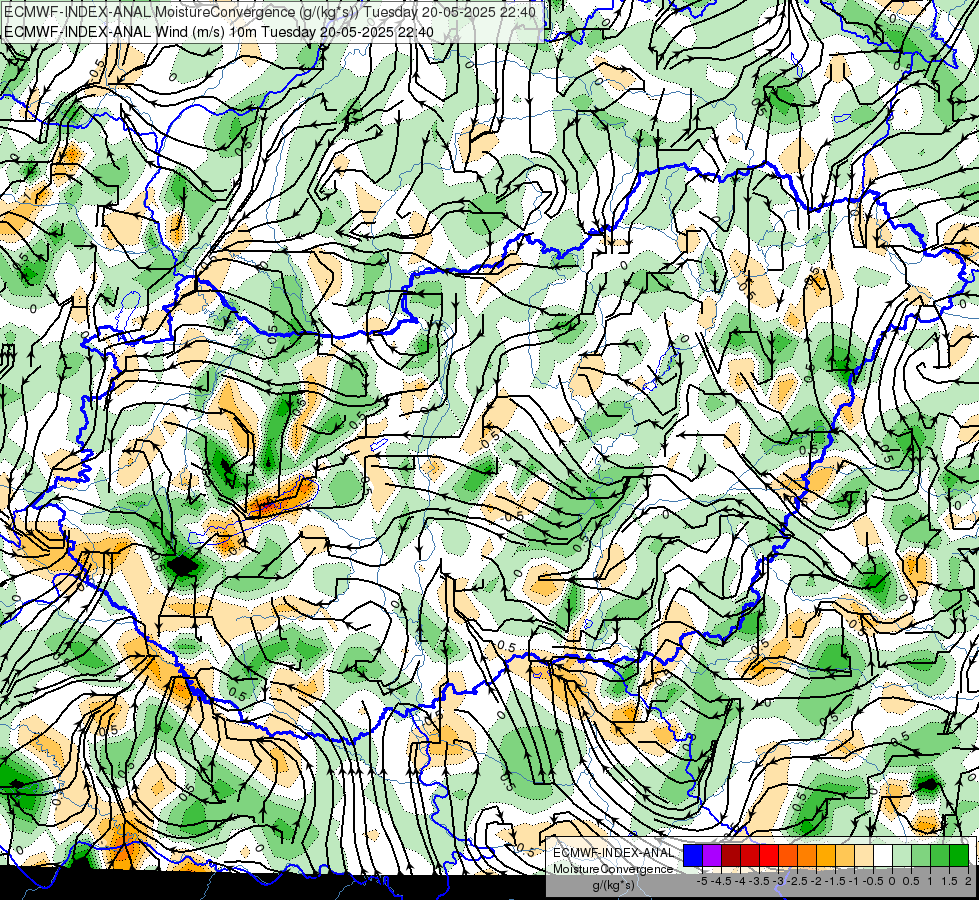Pick the light green swatch between 0.5 and 1

click(x=920, y=856)
